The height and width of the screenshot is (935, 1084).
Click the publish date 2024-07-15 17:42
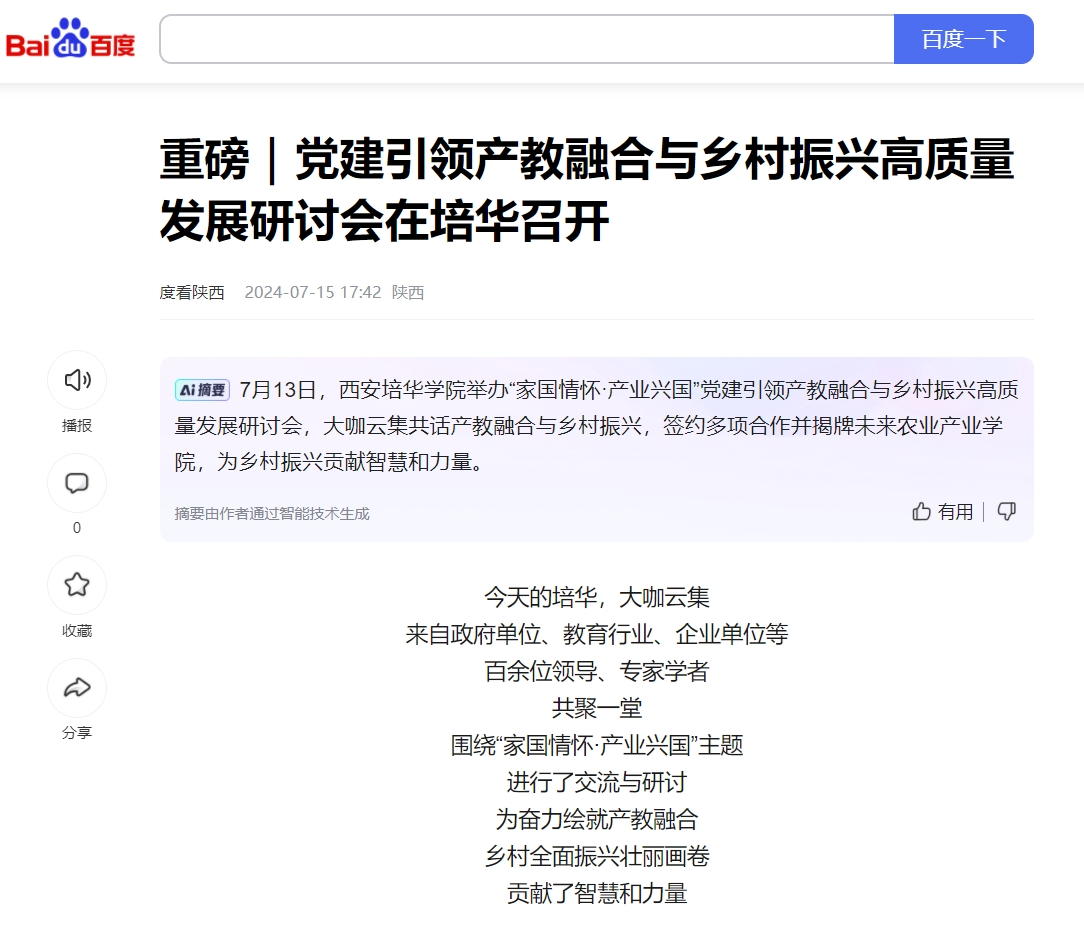click(x=313, y=292)
